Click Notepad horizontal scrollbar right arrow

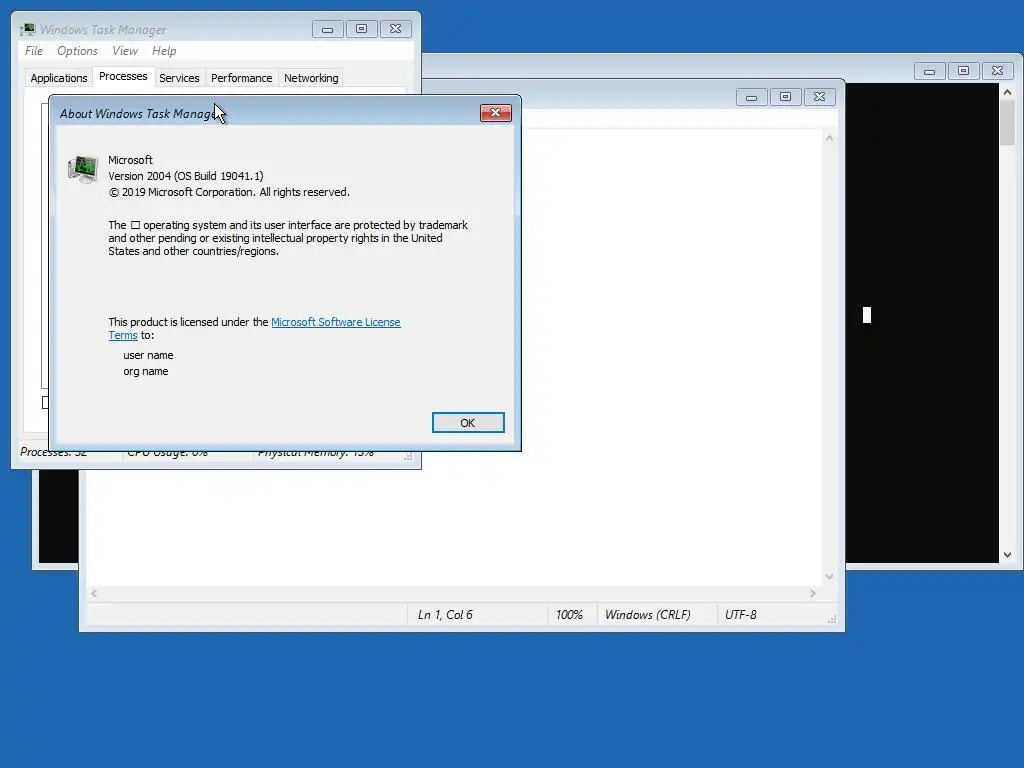tap(812, 593)
